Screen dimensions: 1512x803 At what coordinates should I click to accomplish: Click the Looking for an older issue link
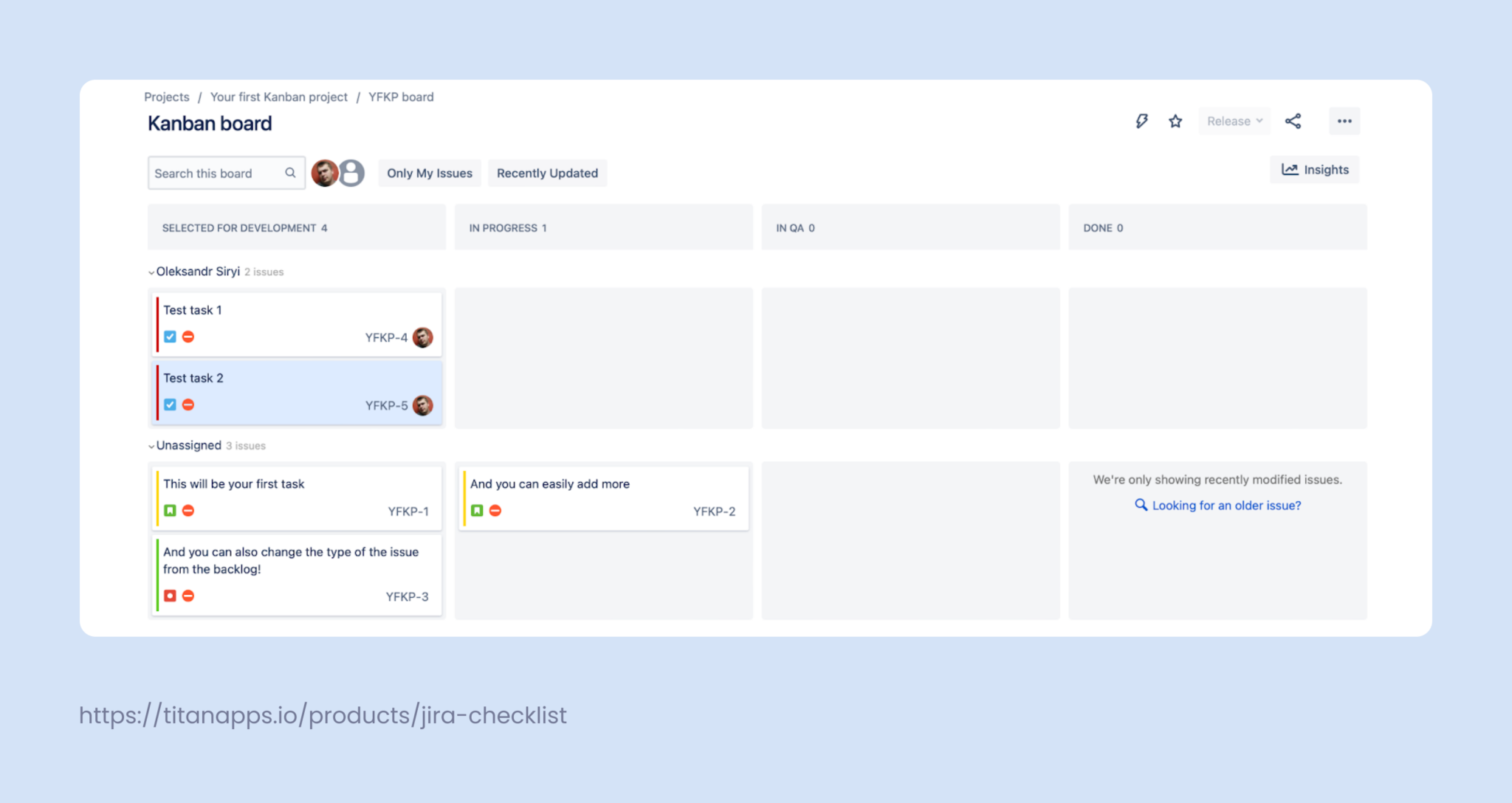pos(1226,505)
